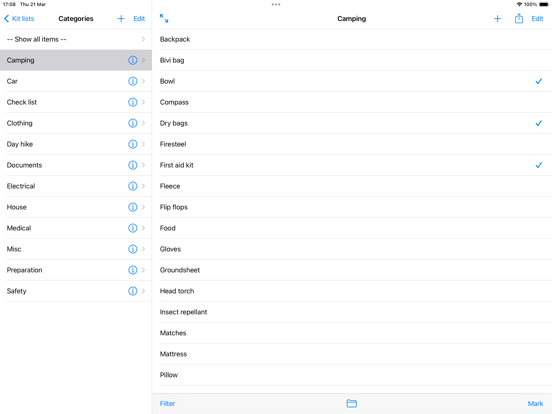Open info for Check list category
This screenshot has height=414, width=552.
coord(132,102)
